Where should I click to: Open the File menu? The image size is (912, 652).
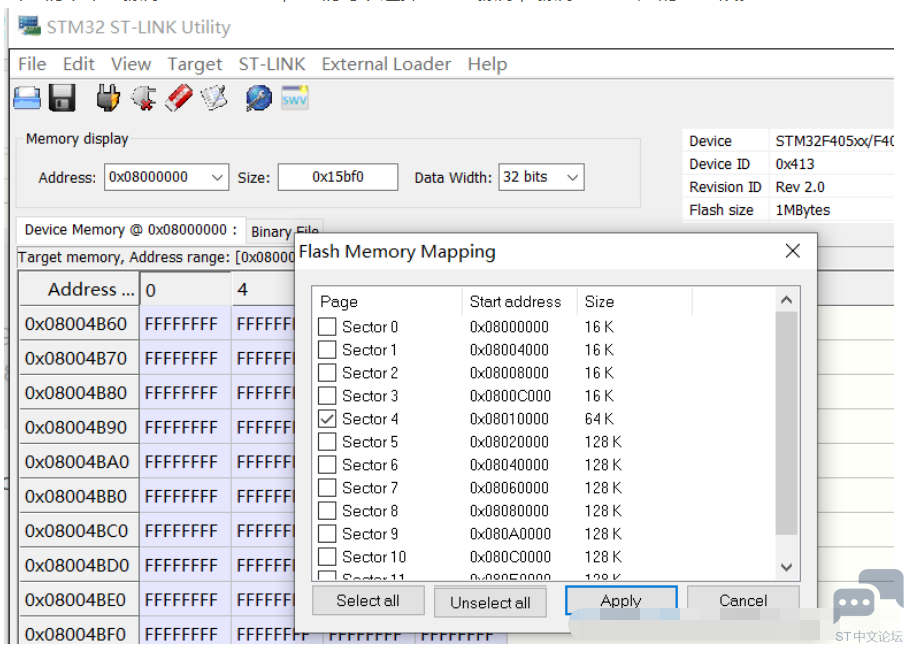[32, 64]
